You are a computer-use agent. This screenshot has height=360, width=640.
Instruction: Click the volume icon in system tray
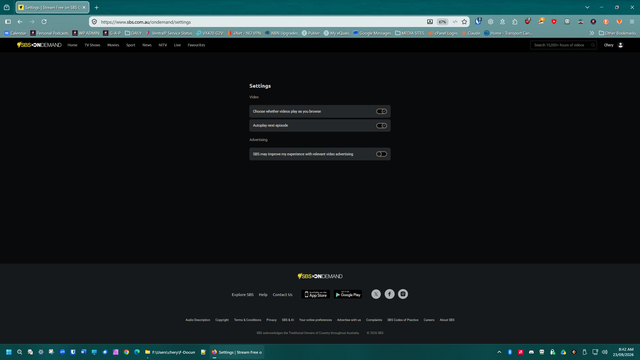tap(604, 352)
